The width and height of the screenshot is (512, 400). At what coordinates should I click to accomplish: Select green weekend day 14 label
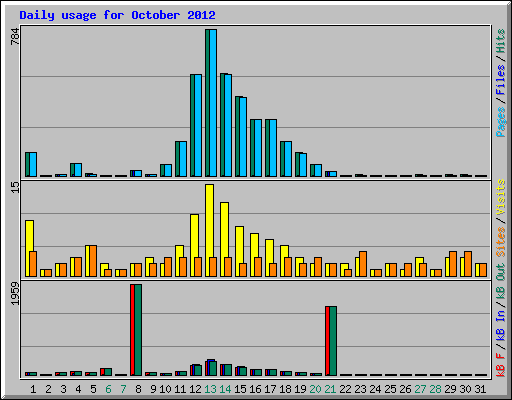pos(225,389)
